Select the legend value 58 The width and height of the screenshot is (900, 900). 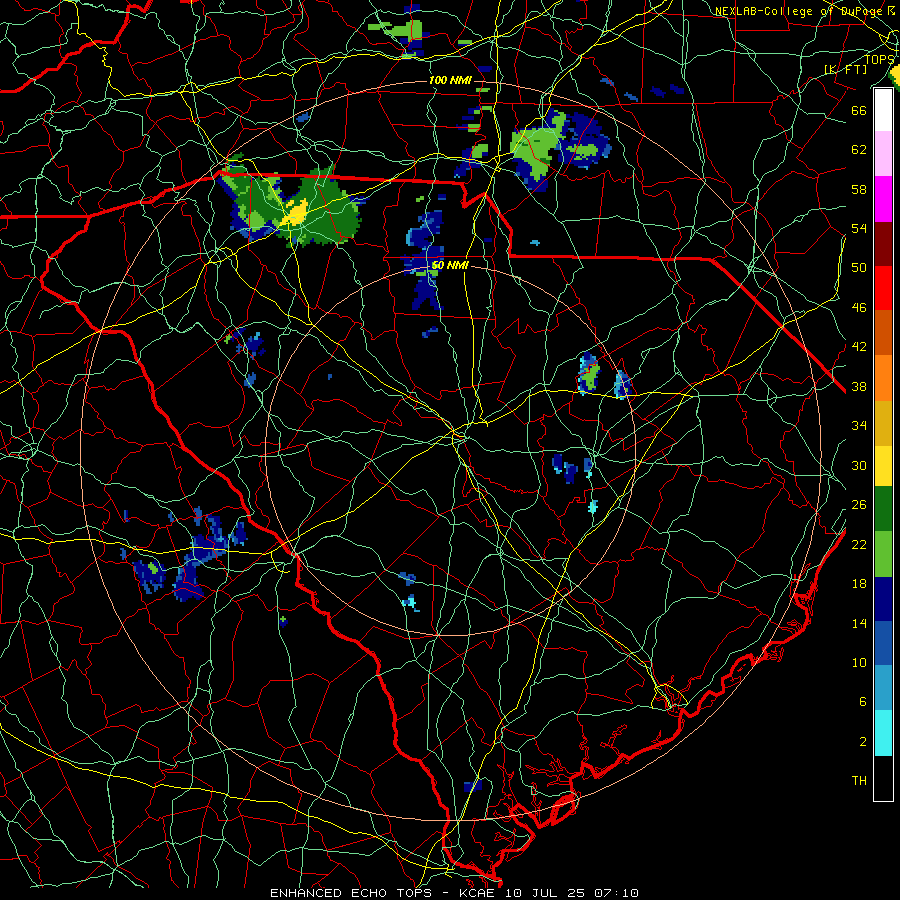859,189
